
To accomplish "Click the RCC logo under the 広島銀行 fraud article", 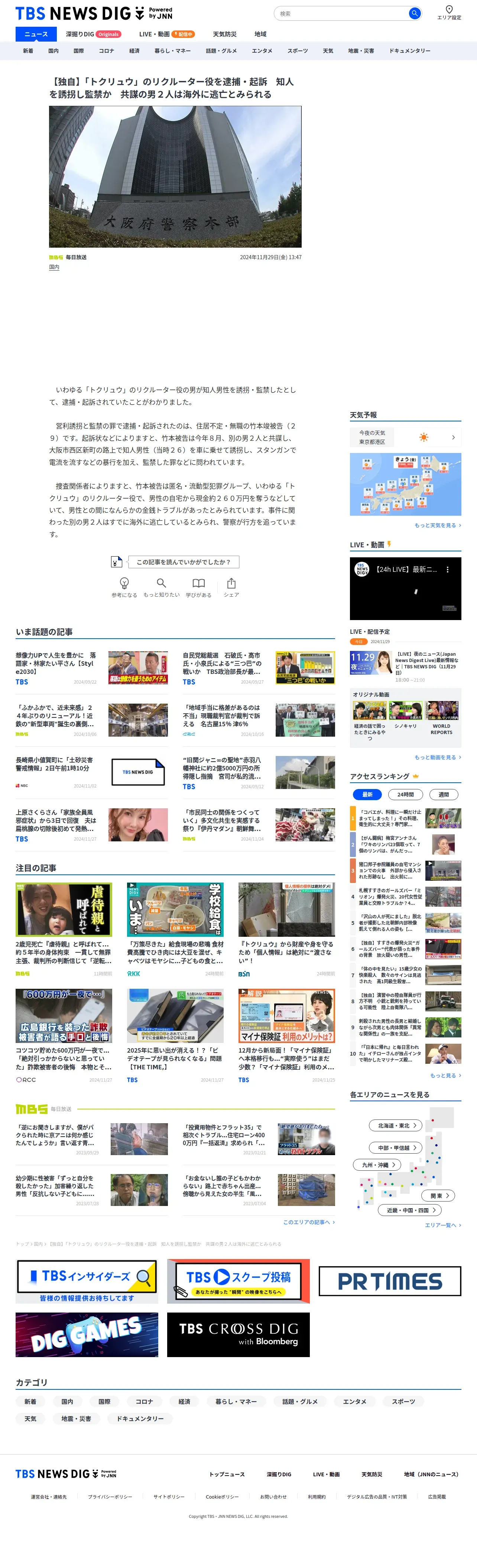I will [x=26, y=1079].
